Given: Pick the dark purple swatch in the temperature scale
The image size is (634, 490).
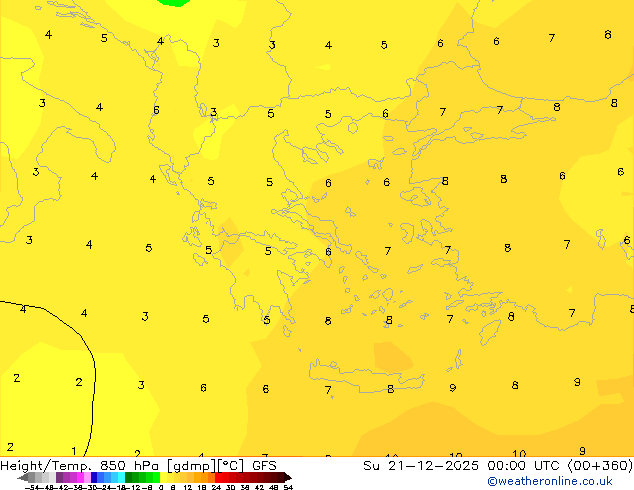Looking at the screenshot, I should pos(59,477).
